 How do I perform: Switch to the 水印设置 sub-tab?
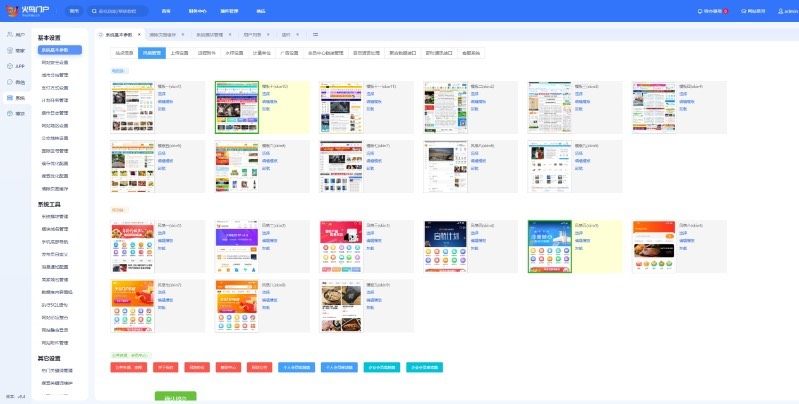pos(234,53)
